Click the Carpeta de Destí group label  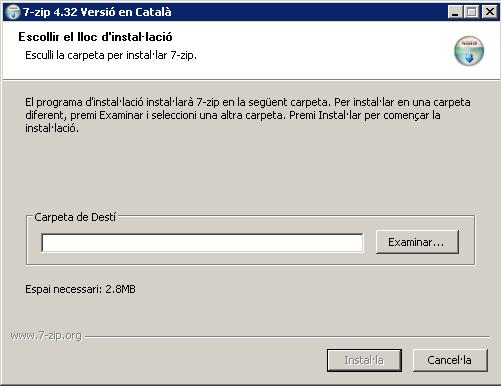pos(75,217)
